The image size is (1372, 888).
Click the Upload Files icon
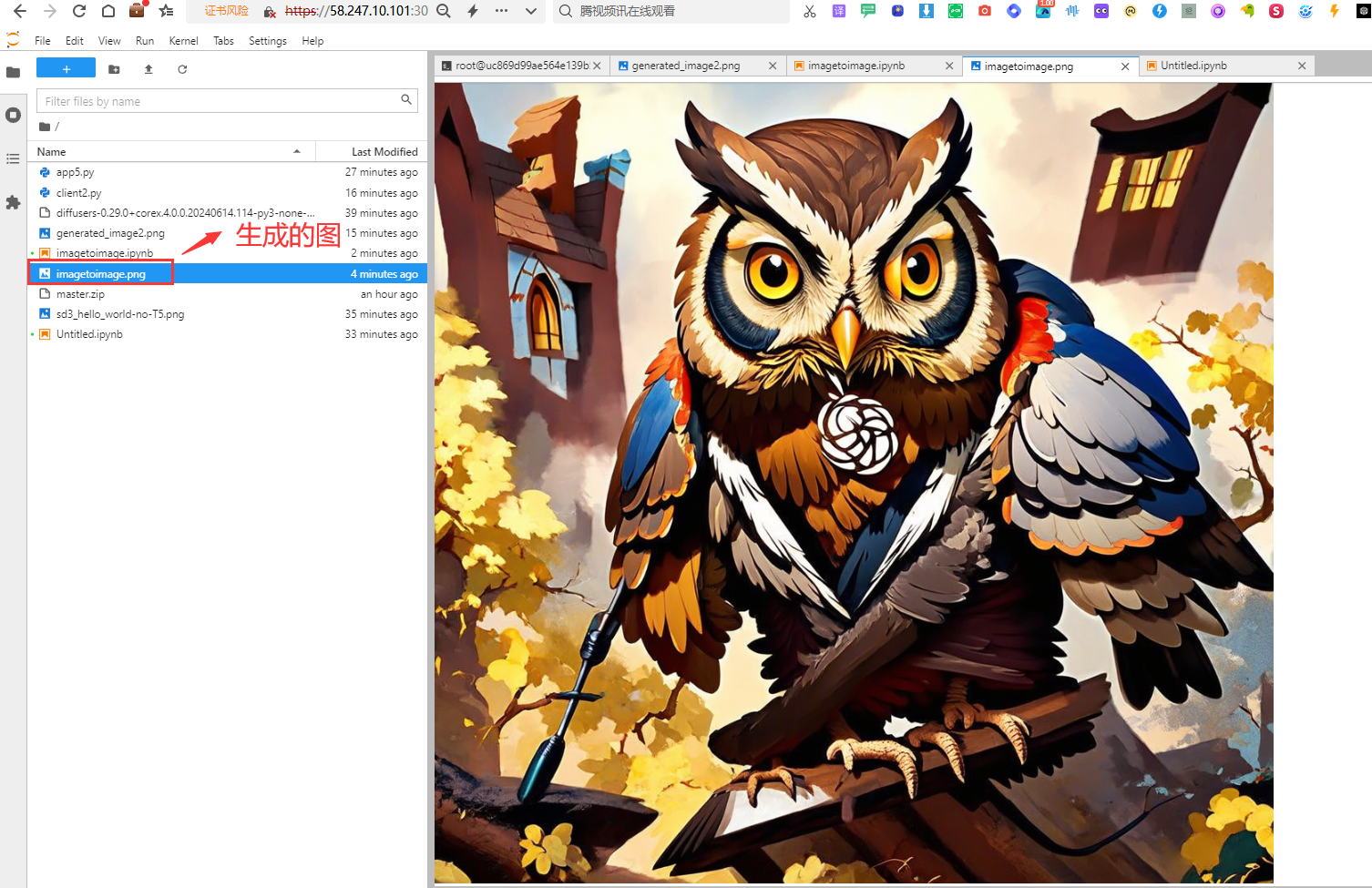coord(148,69)
